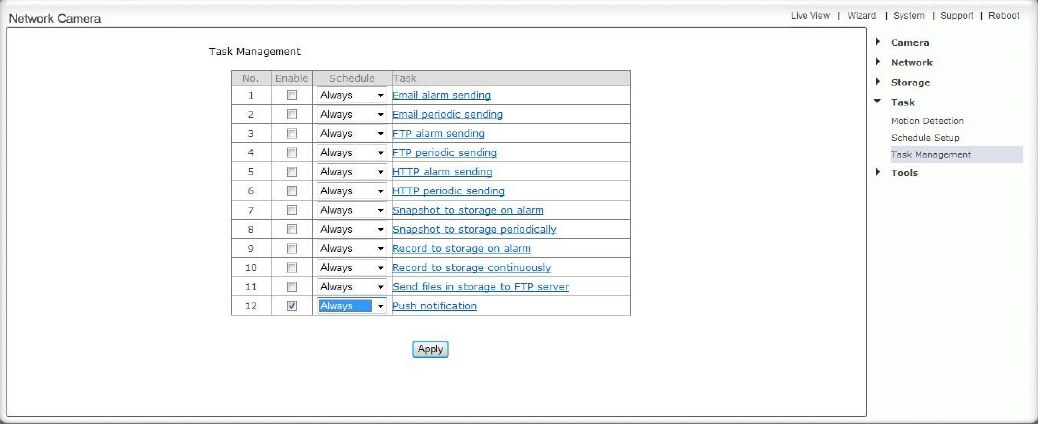Click the Tools section label
Screen dimensions: 1038x424
click(904, 173)
